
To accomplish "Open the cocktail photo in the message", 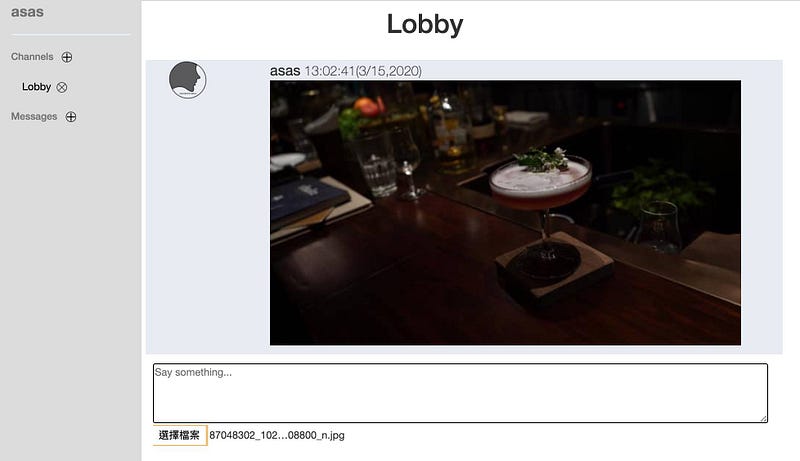I will 505,213.
